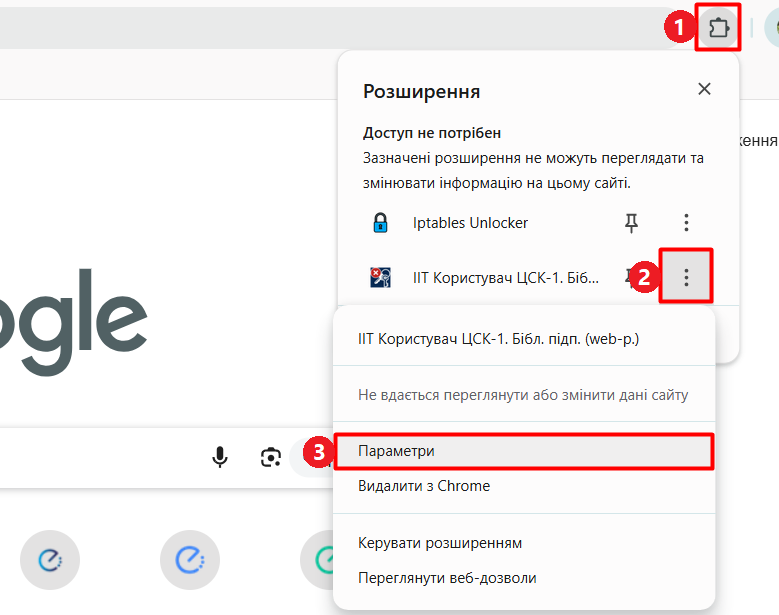
Task: Open Google Lens image search icon
Action: pyautogui.click(x=270, y=458)
